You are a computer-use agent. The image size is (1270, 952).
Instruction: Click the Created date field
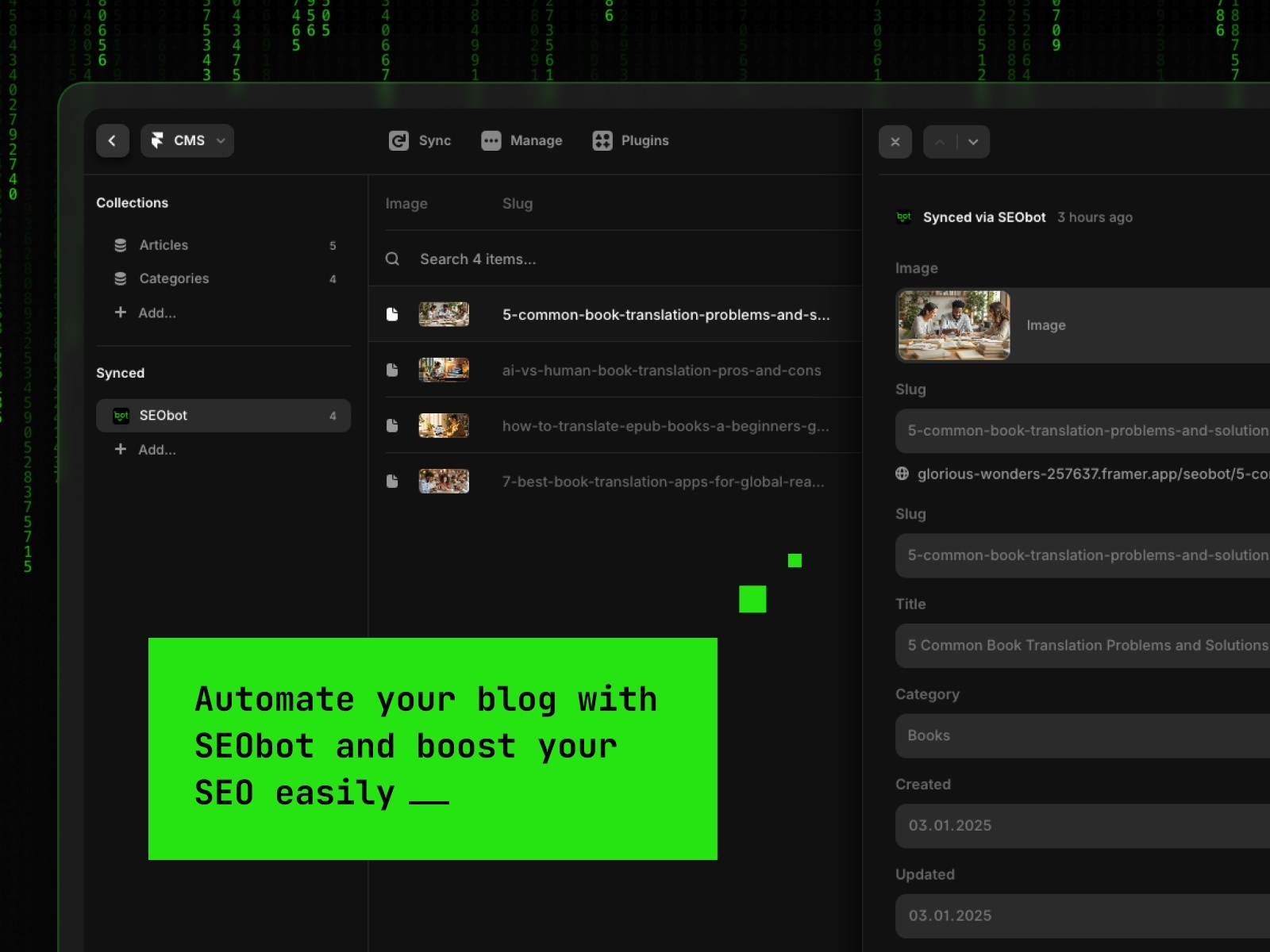pyautogui.click(x=1083, y=826)
